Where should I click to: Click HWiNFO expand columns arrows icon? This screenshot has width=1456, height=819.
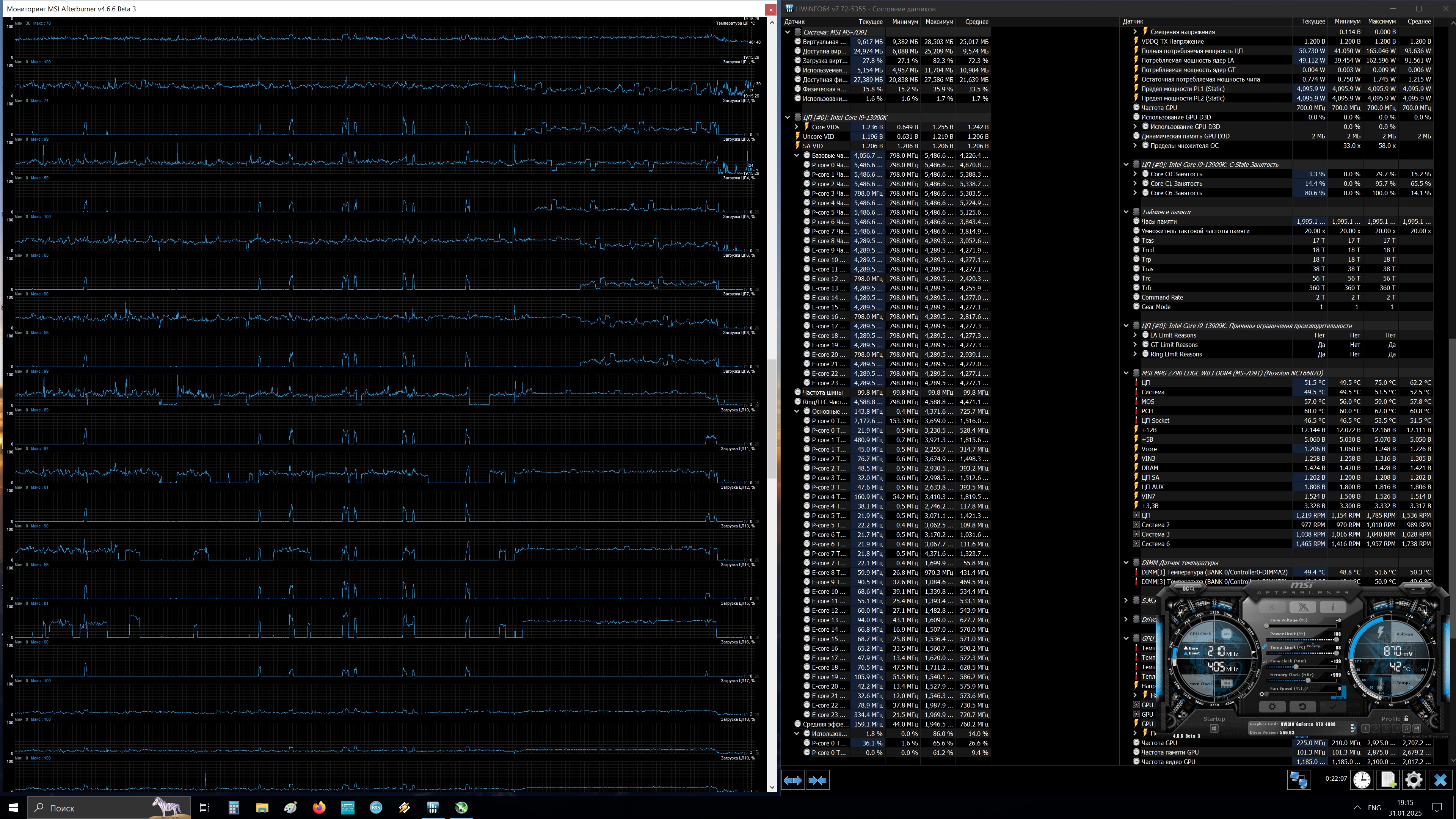pyautogui.click(x=792, y=780)
